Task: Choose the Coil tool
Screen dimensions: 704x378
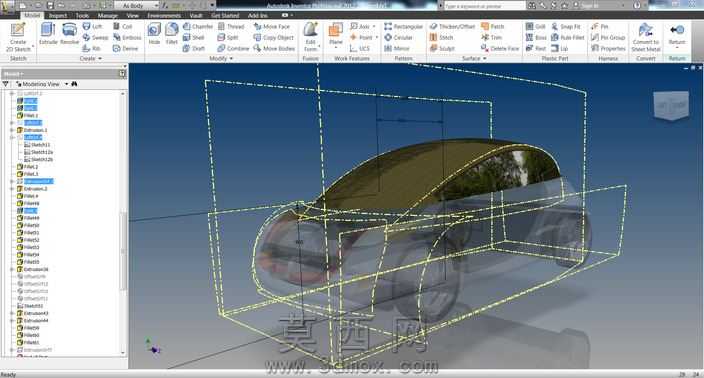Action: 123,27
